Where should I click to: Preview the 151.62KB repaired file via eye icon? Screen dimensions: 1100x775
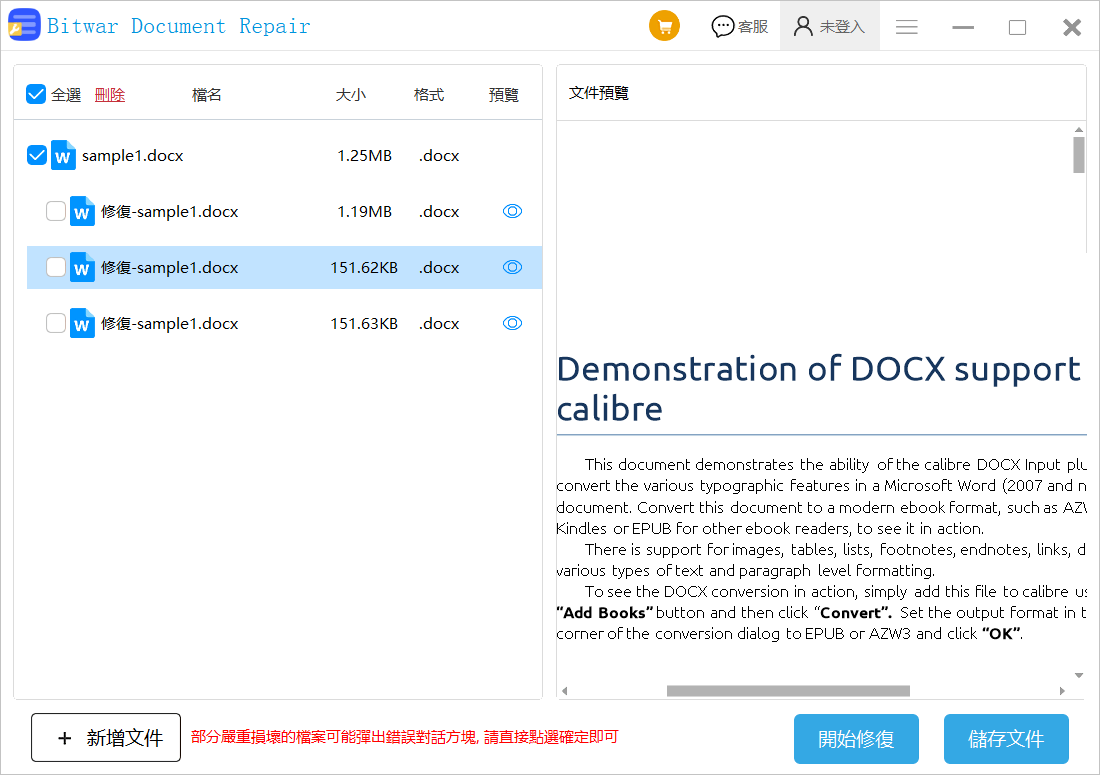coord(512,267)
